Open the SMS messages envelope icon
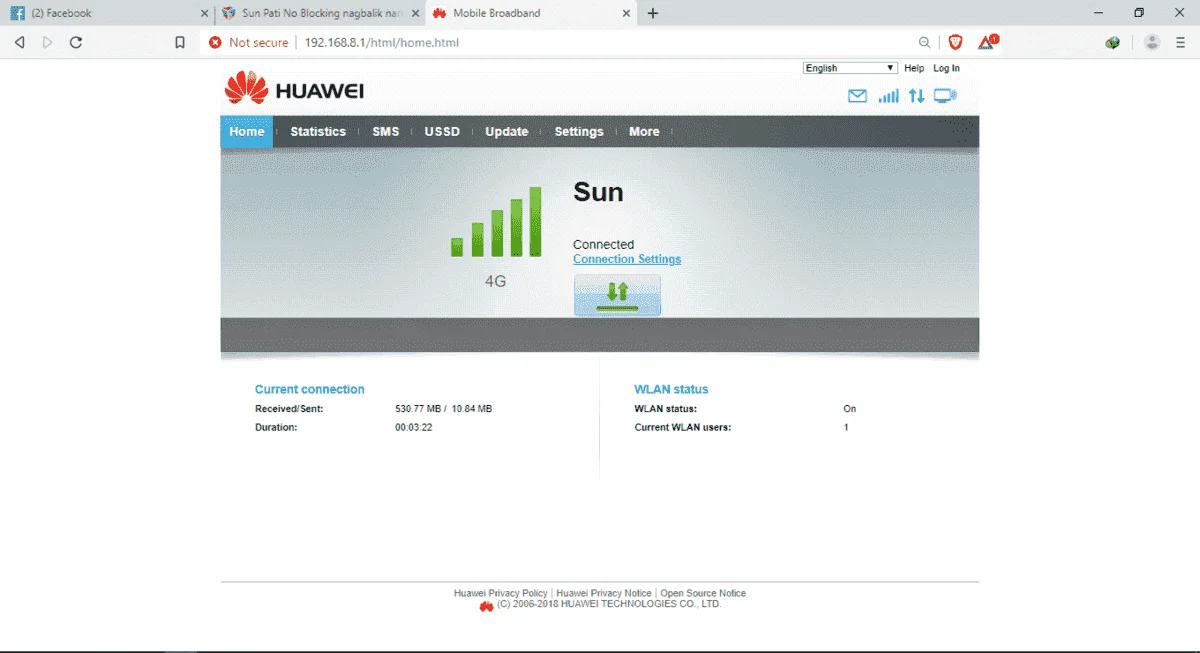Image resolution: width=1200 pixels, height=653 pixels. click(857, 96)
